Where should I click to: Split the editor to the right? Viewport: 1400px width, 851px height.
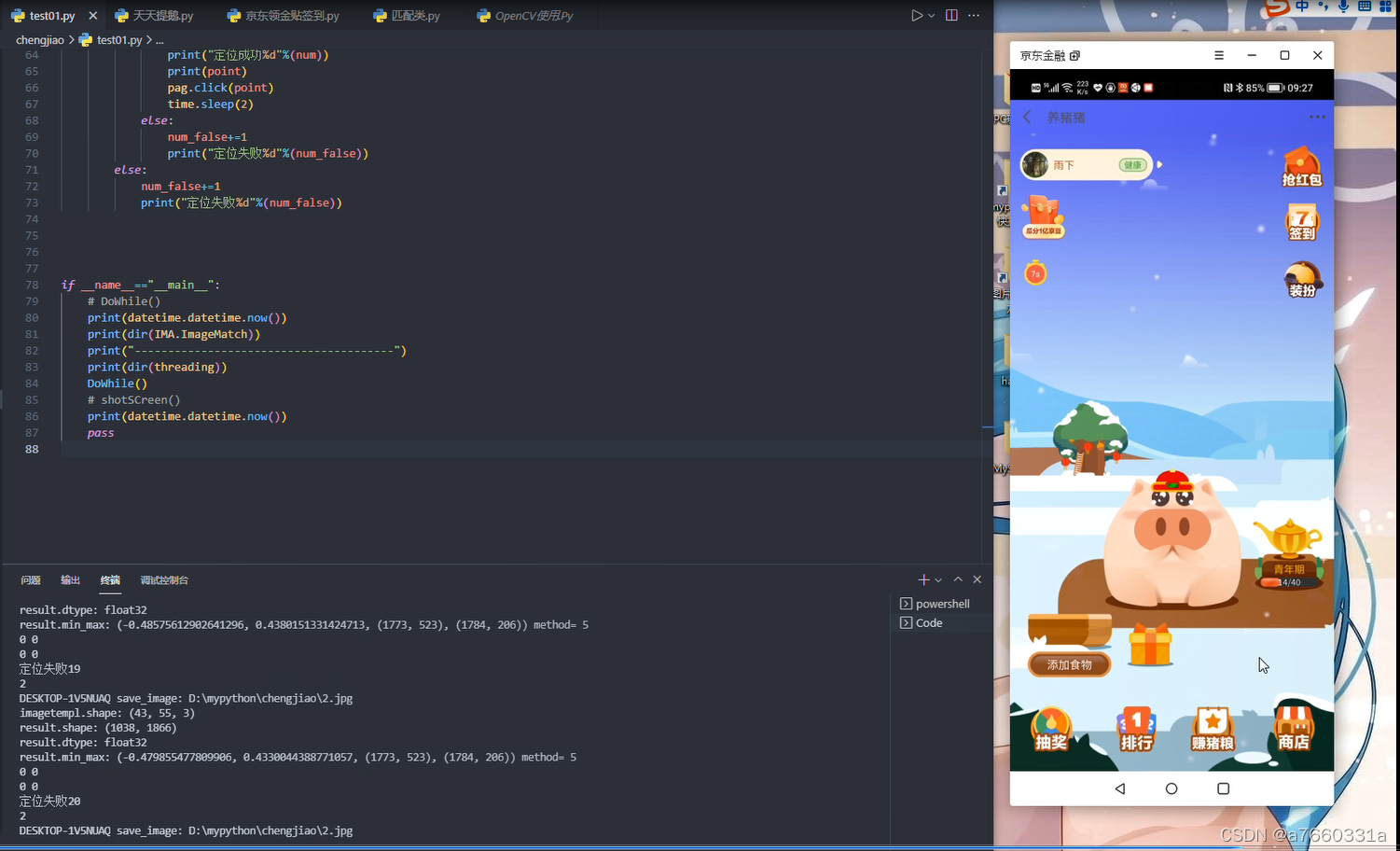[x=951, y=16]
